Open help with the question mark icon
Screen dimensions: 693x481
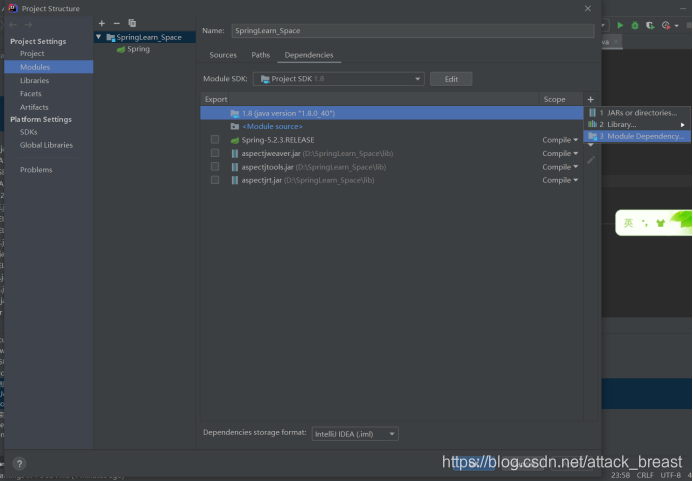[x=19, y=463]
